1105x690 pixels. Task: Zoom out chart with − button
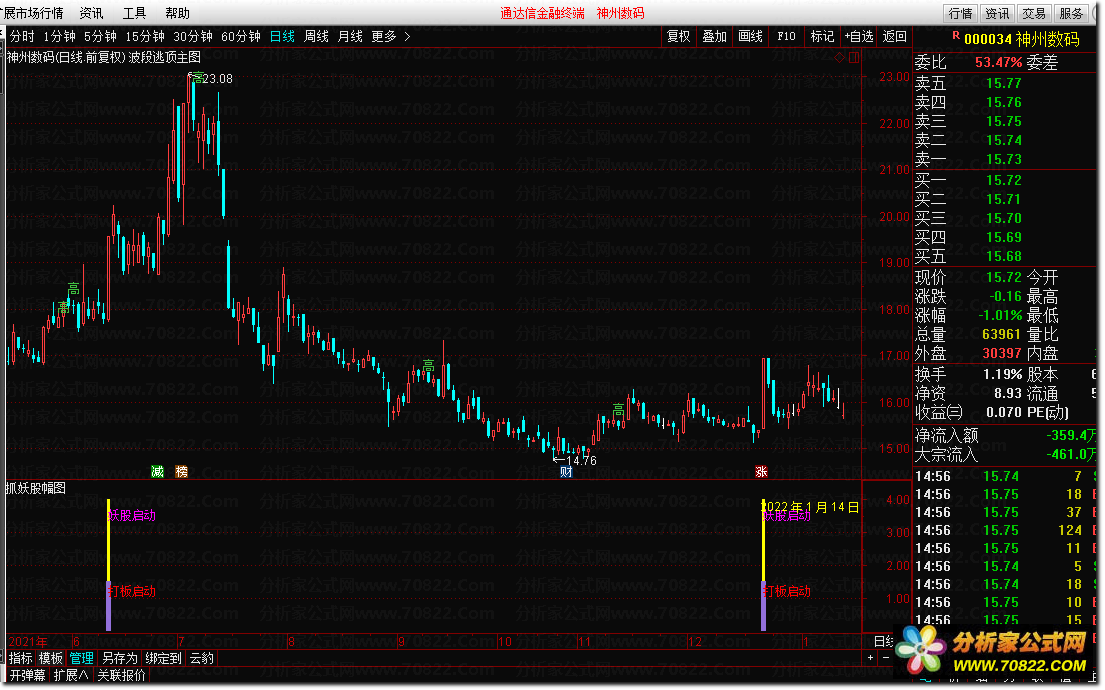885,658
